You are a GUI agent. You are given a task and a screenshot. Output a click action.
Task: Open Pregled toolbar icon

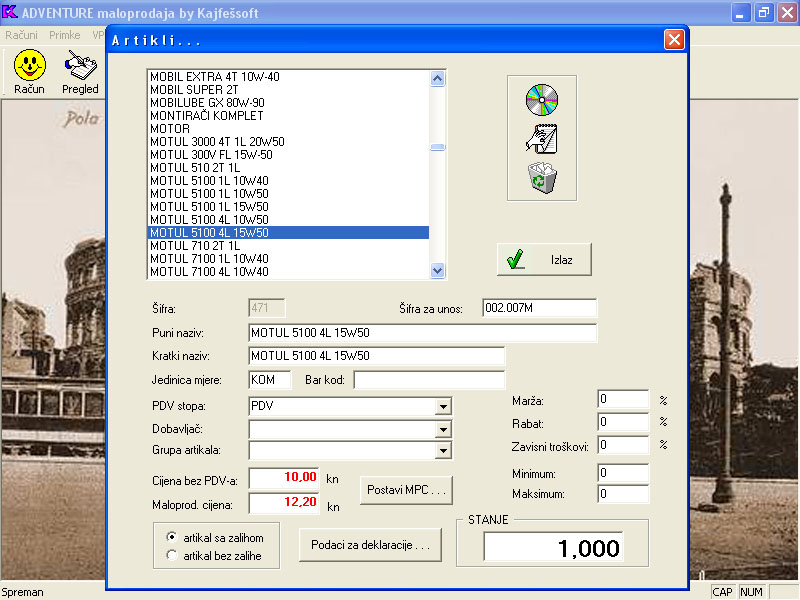click(x=80, y=72)
